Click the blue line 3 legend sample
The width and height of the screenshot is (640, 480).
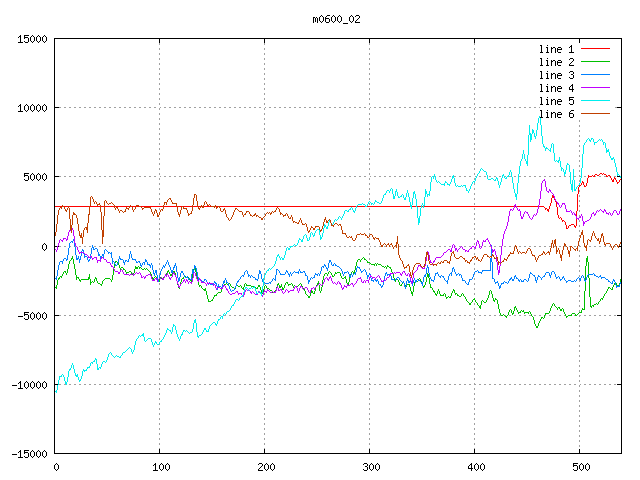click(595, 75)
